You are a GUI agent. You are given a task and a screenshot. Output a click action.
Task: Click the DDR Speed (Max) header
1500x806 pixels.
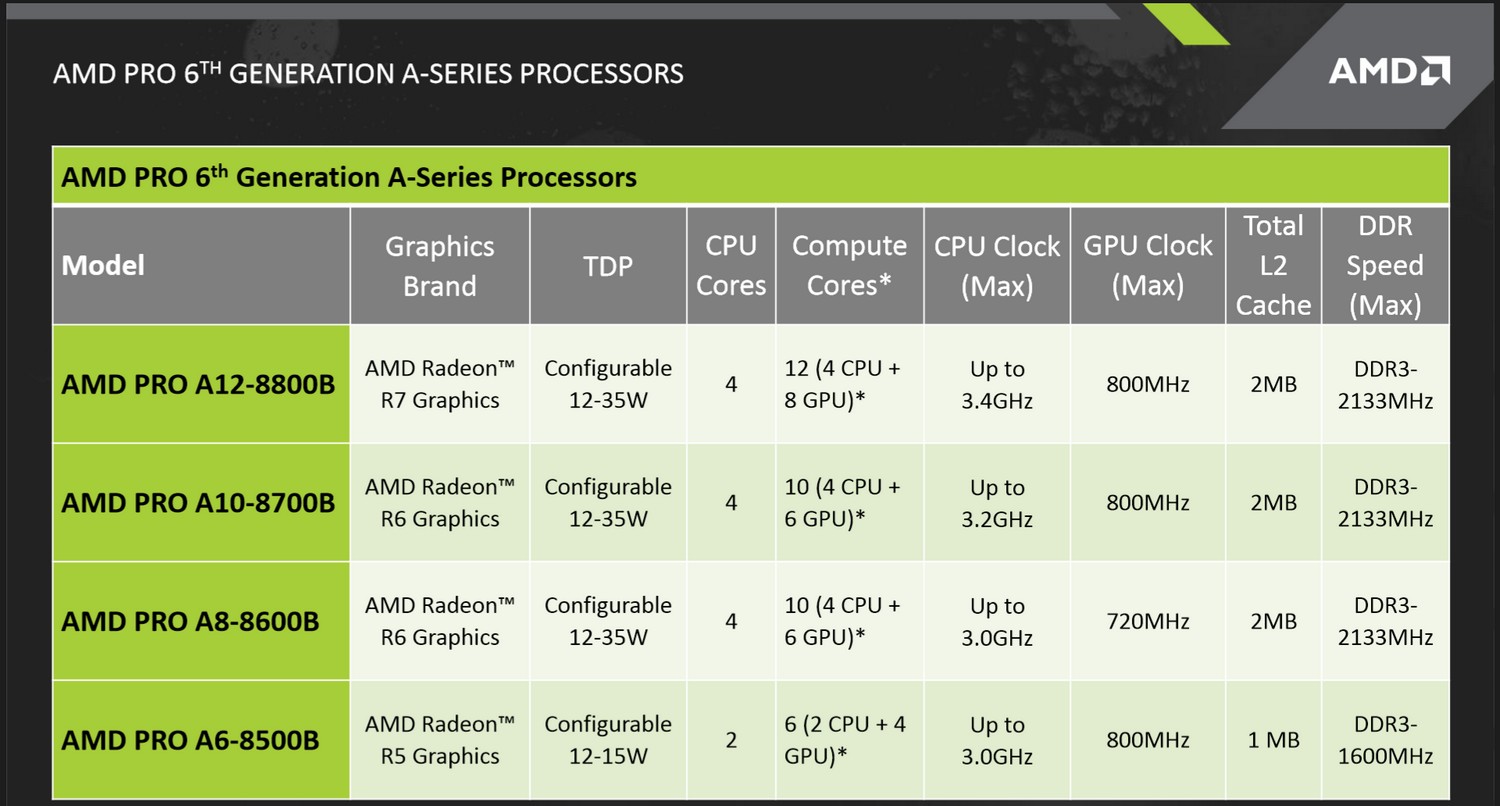(1385, 265)
